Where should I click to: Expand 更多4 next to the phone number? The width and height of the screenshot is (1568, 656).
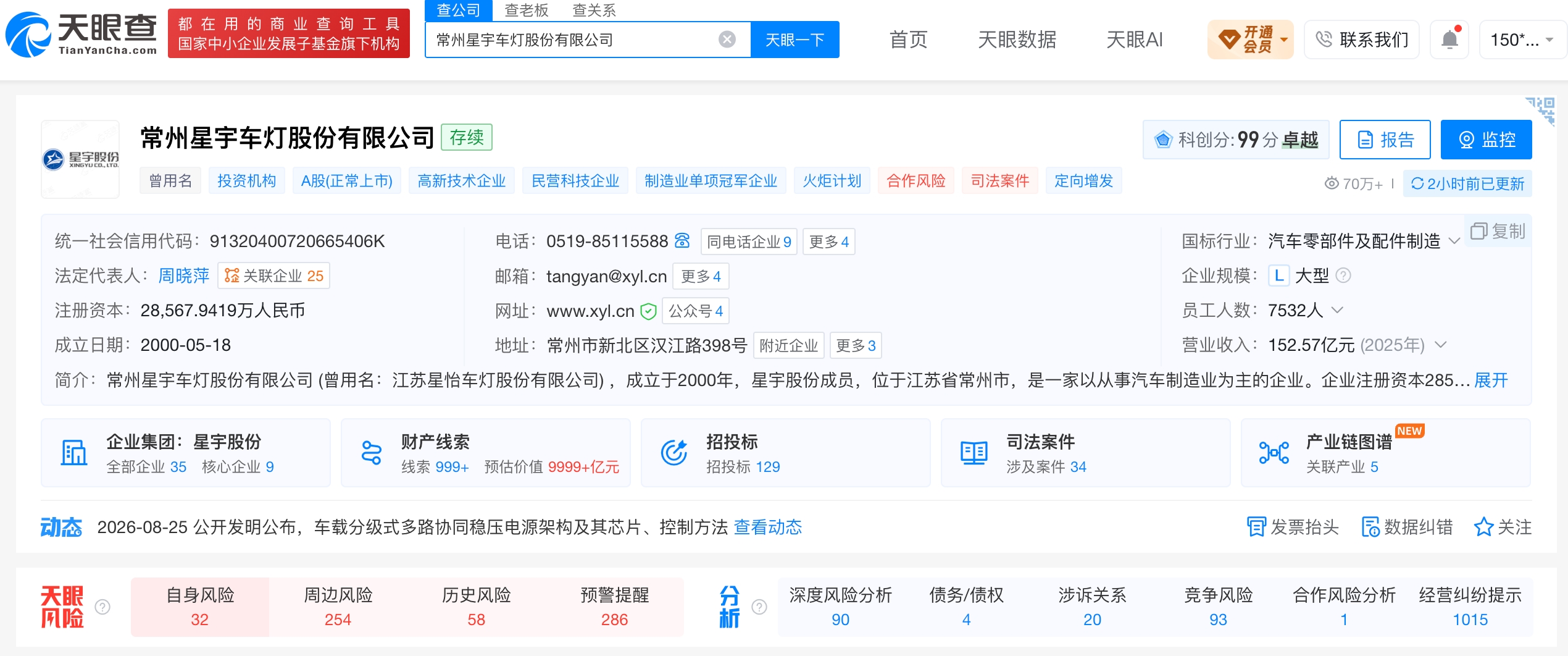tap(828, 242)
